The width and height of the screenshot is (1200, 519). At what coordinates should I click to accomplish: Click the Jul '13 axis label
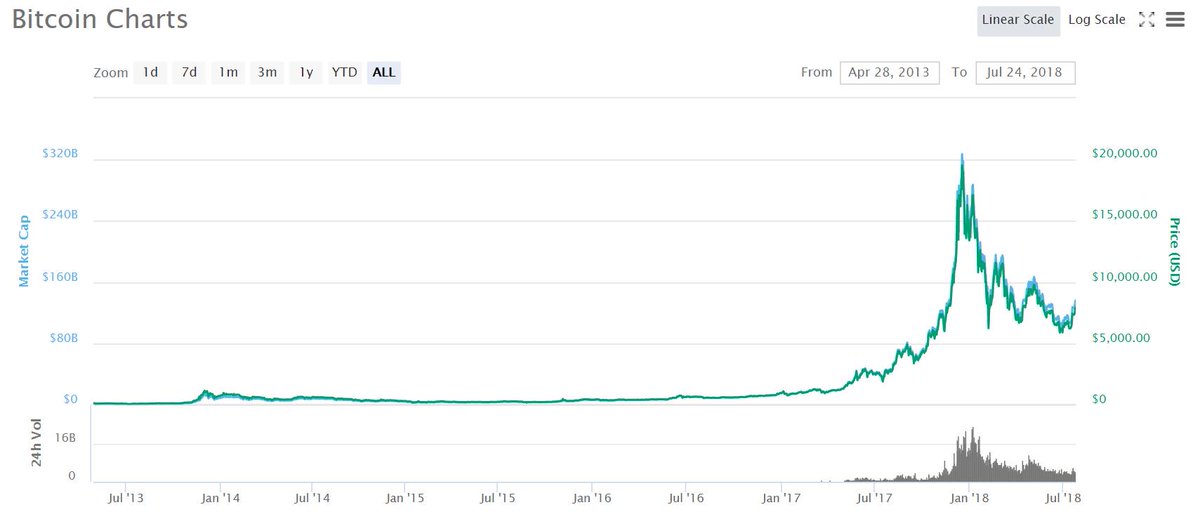click(126, 497)
